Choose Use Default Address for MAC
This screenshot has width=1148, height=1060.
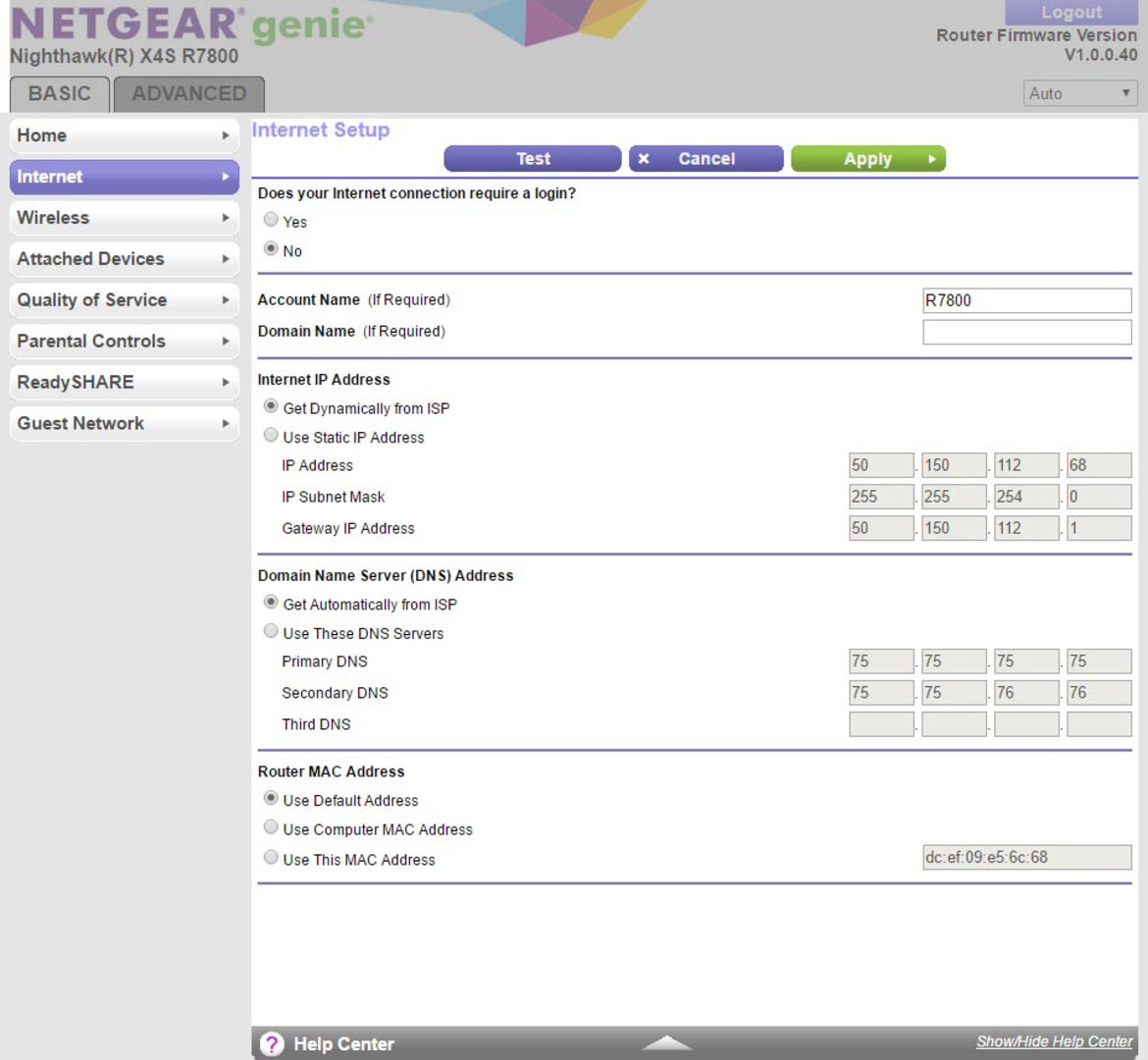[271, 799]
